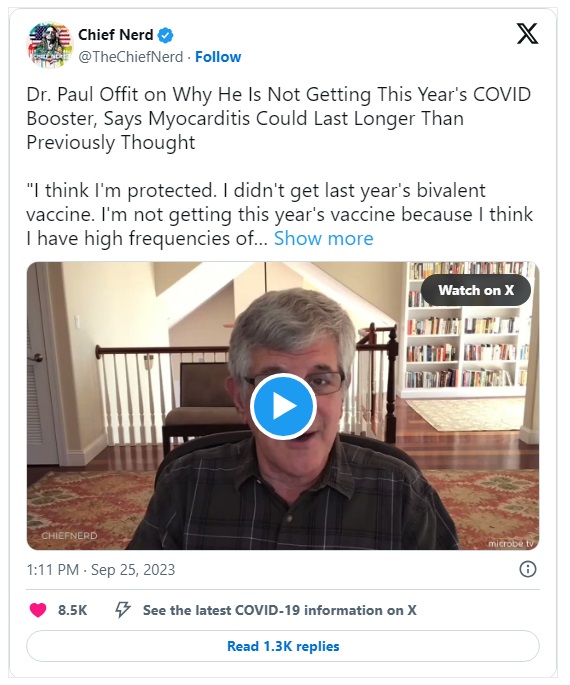Click the microbe.tv watermark on the video
570x685 pixels.
pyautogui.click(x=511, y=543)
